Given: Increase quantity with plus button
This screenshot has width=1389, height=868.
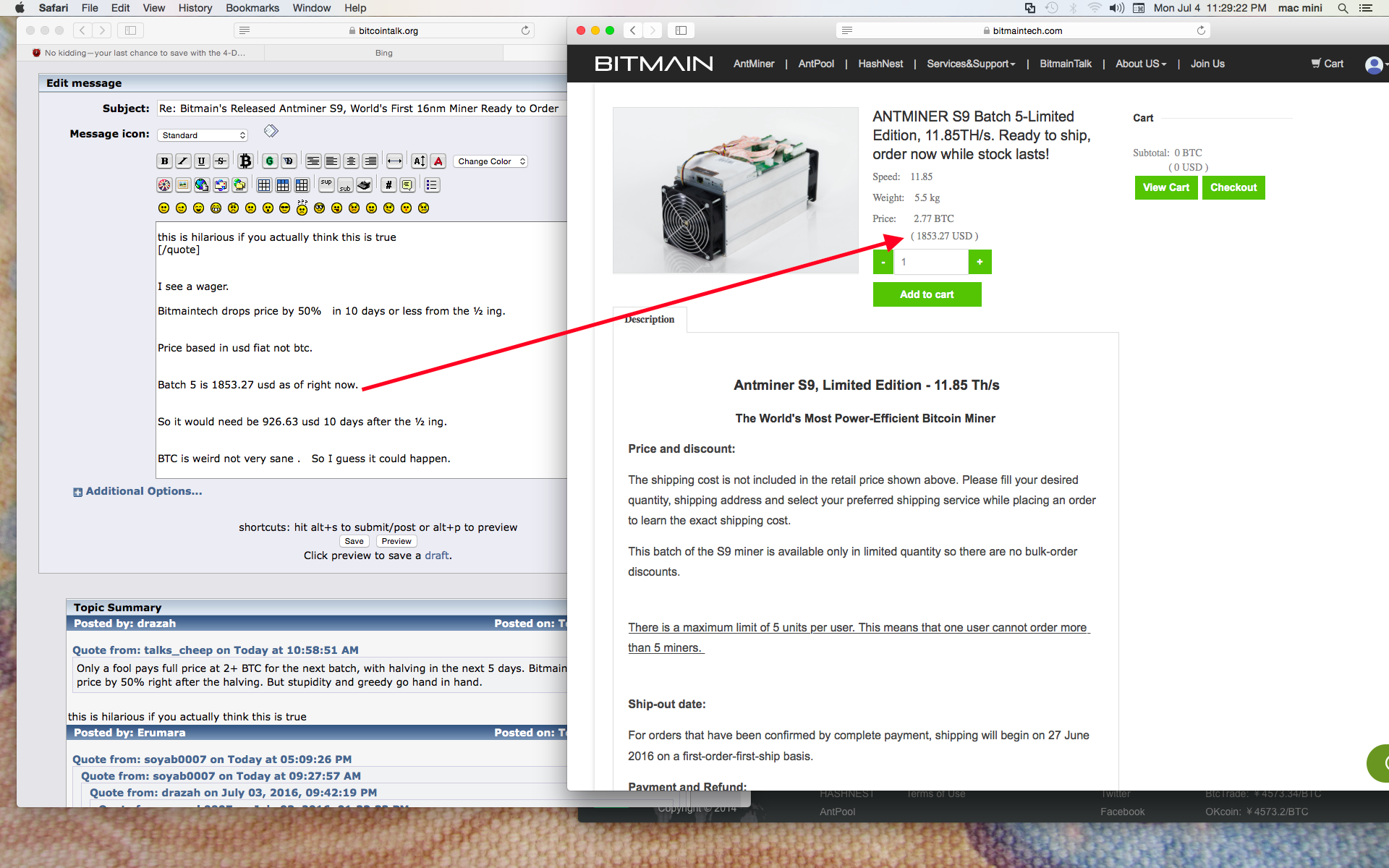Looking at the screenshot, I should (980, 262).
